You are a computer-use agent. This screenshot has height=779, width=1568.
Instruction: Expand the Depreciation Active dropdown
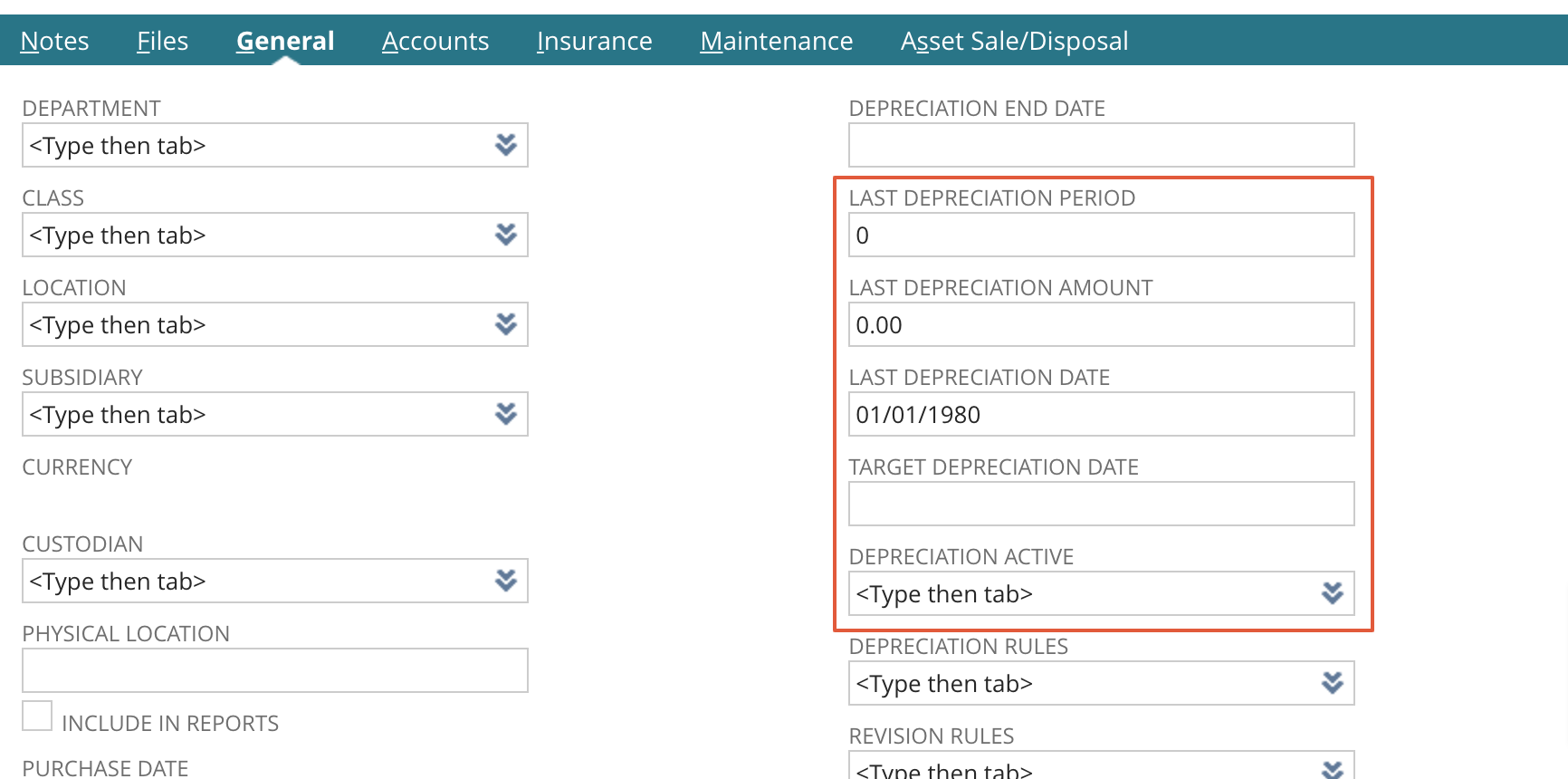(1332, 593)
